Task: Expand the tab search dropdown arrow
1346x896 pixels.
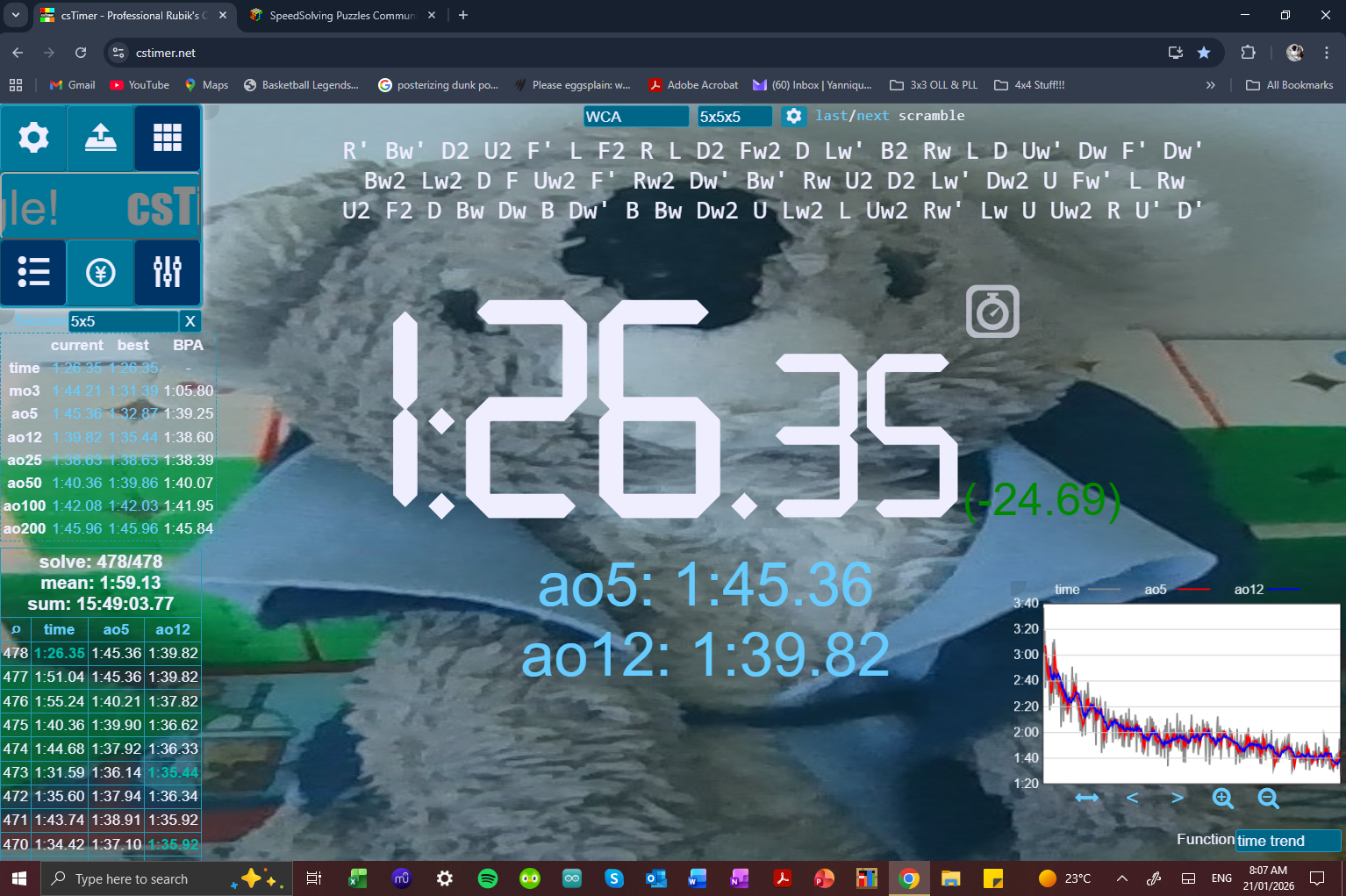Action: [16, 15]
